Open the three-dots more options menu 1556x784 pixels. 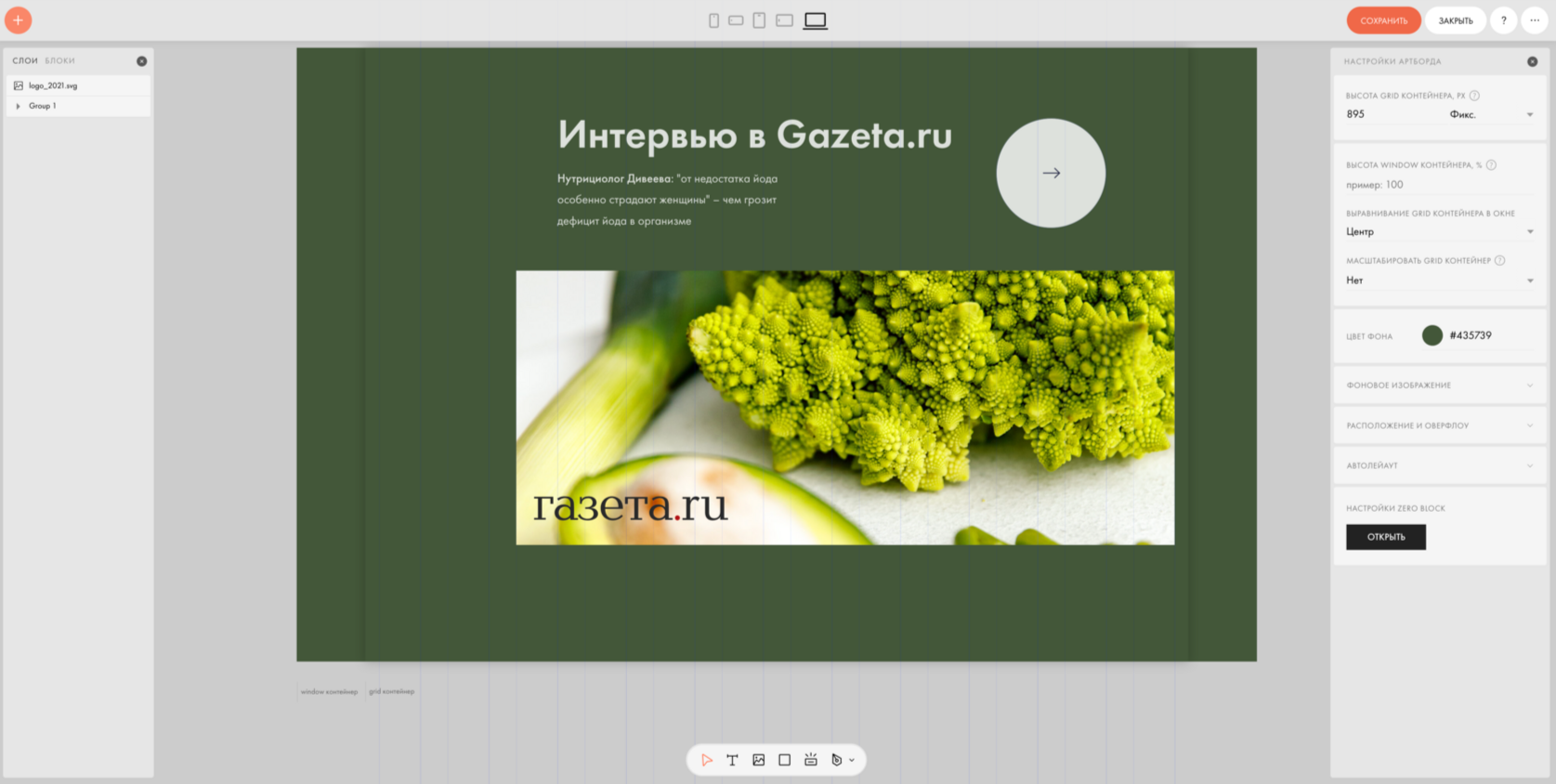(1535, 20)
